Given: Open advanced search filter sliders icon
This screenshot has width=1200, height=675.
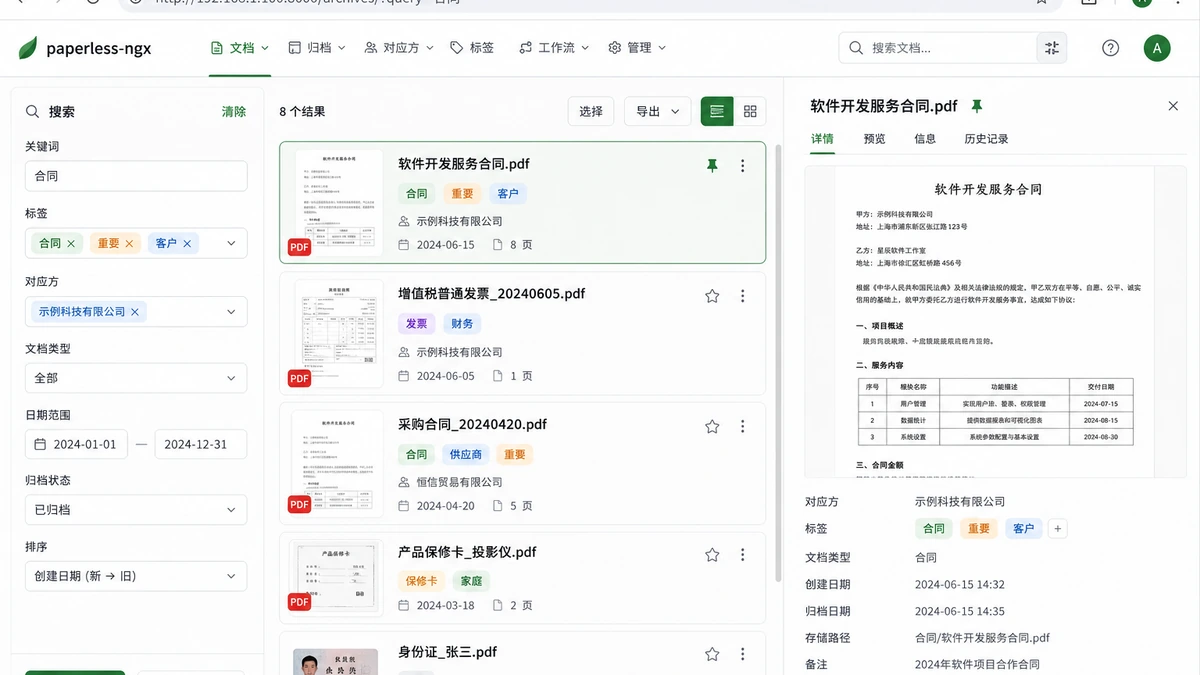Looking at the screenshot, I should tap(1051, 47).
